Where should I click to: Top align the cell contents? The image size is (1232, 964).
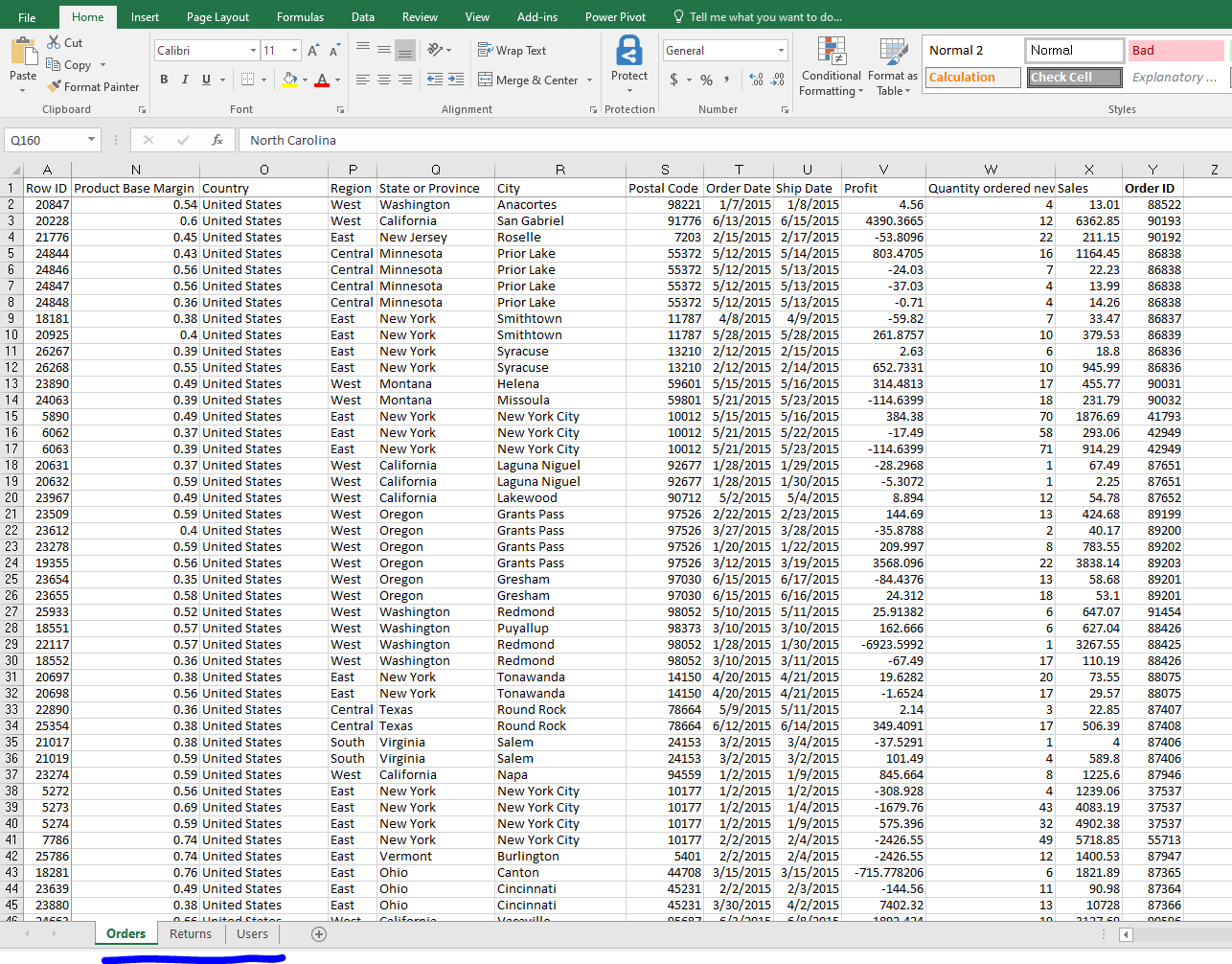[x=363, y=49]
